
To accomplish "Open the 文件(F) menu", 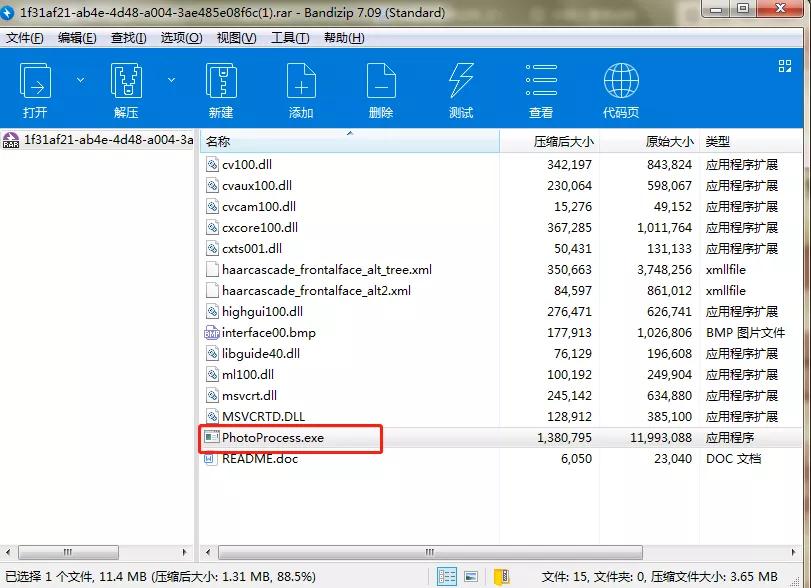I will click(x=25, y=38).
